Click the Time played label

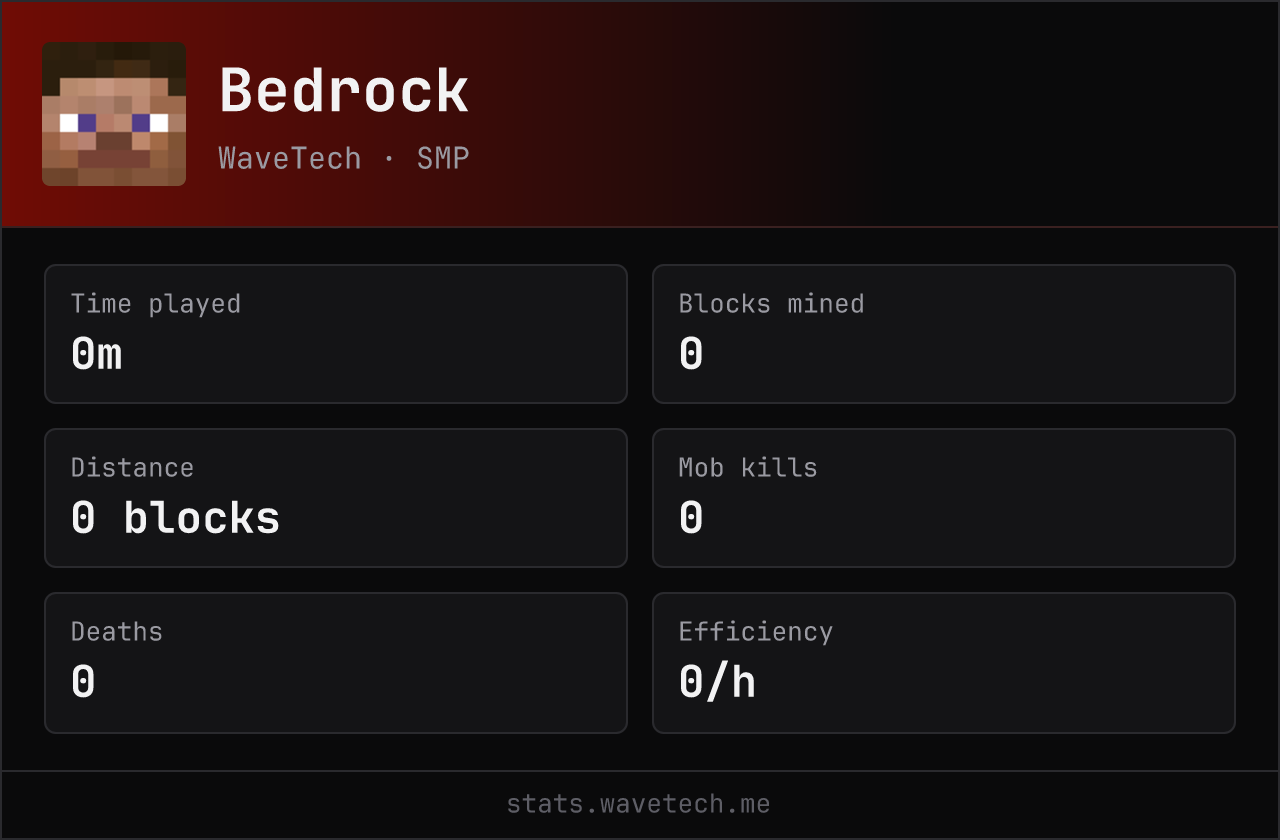[156, 304]
